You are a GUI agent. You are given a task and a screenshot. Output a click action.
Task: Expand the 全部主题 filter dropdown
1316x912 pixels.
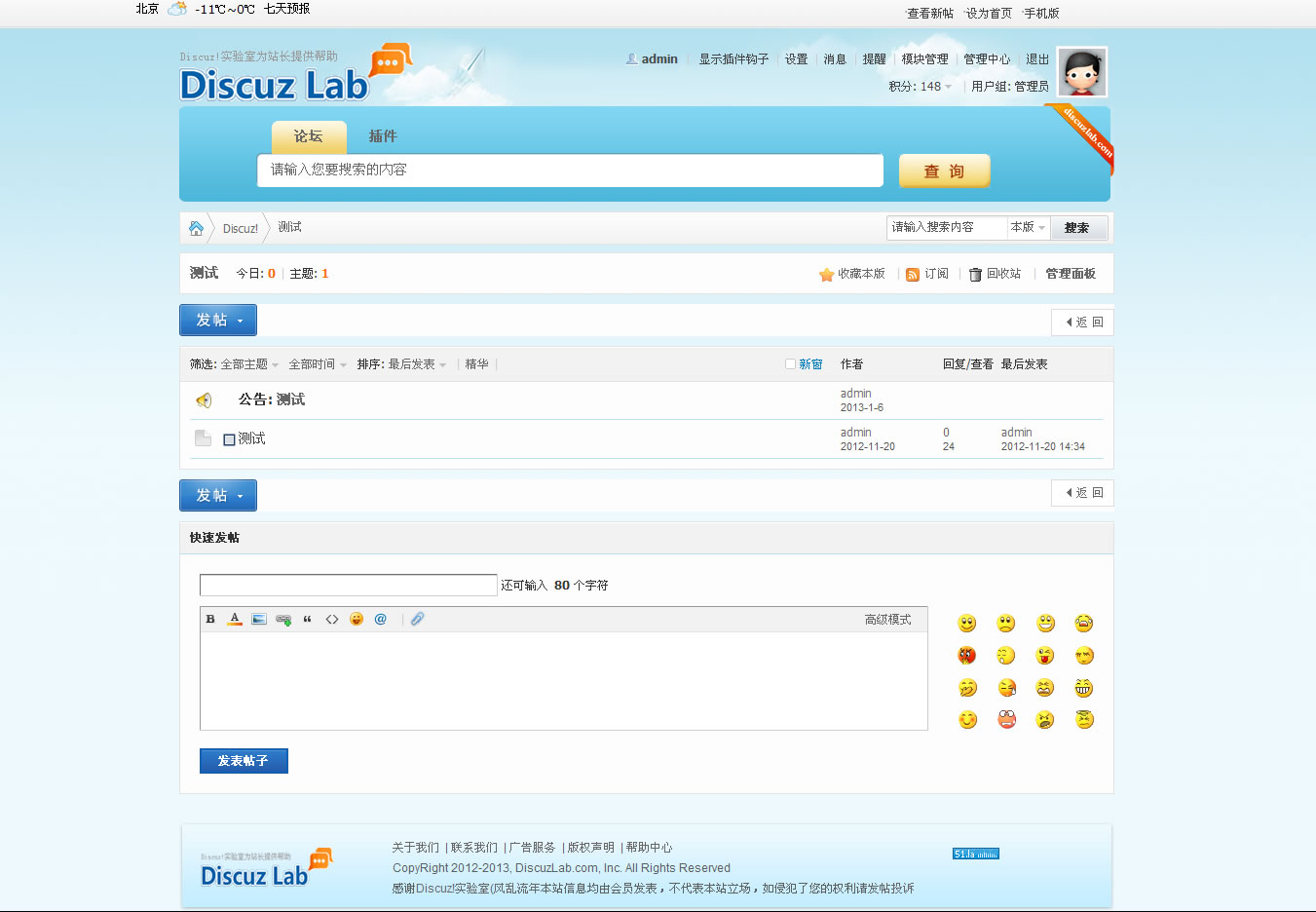pos(249,364)
